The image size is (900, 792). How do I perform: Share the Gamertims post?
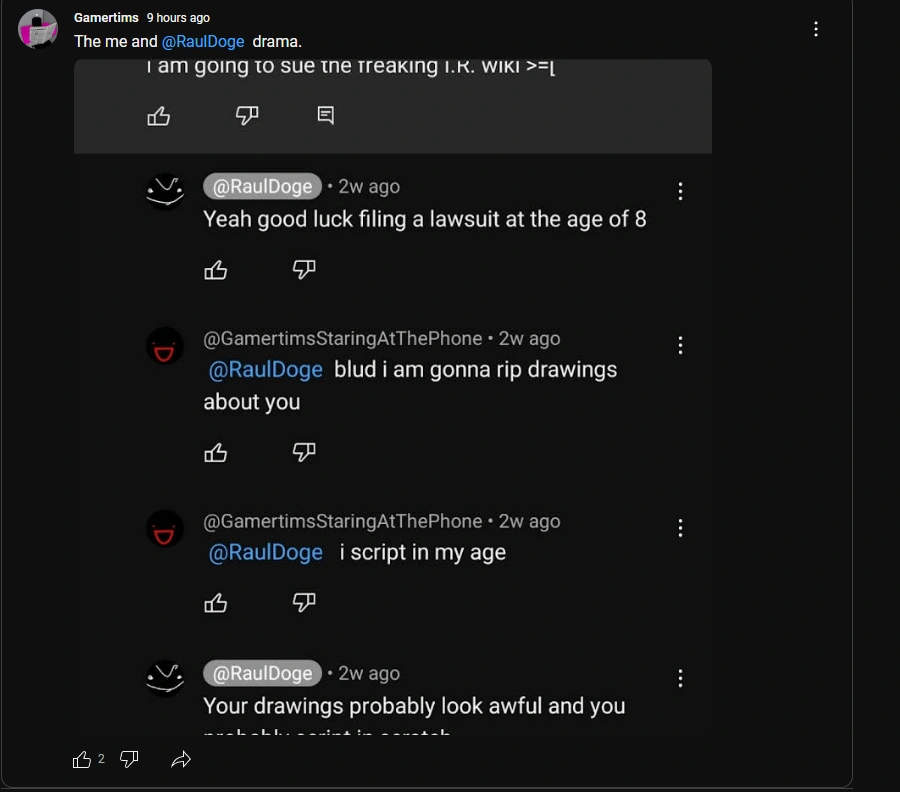coord(181,760)
